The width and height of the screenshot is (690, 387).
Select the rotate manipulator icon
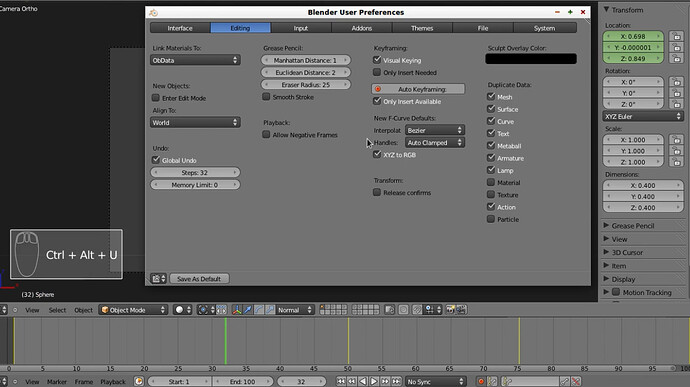pos(259,310)
